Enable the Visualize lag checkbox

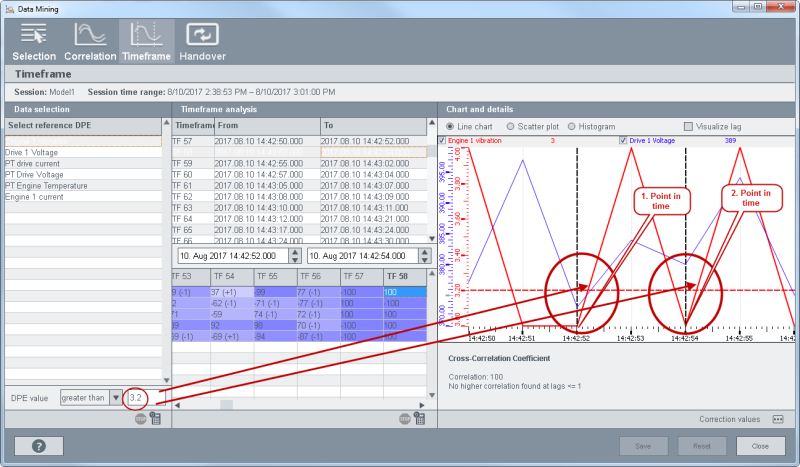point(688,127)
